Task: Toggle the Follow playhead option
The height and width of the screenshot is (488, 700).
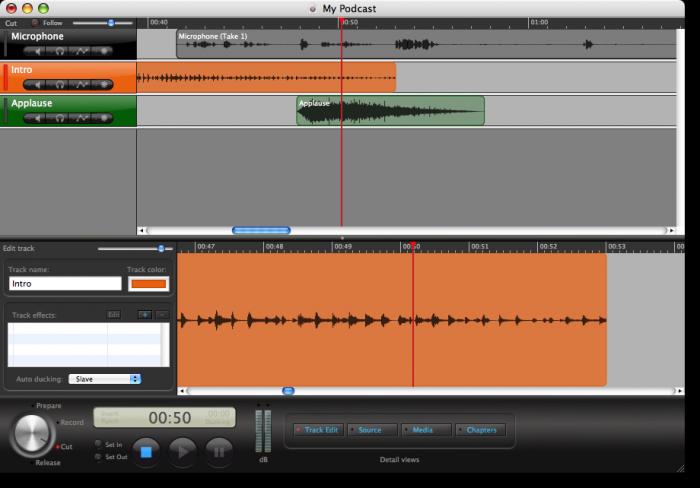Action: (x=35, y=23)
